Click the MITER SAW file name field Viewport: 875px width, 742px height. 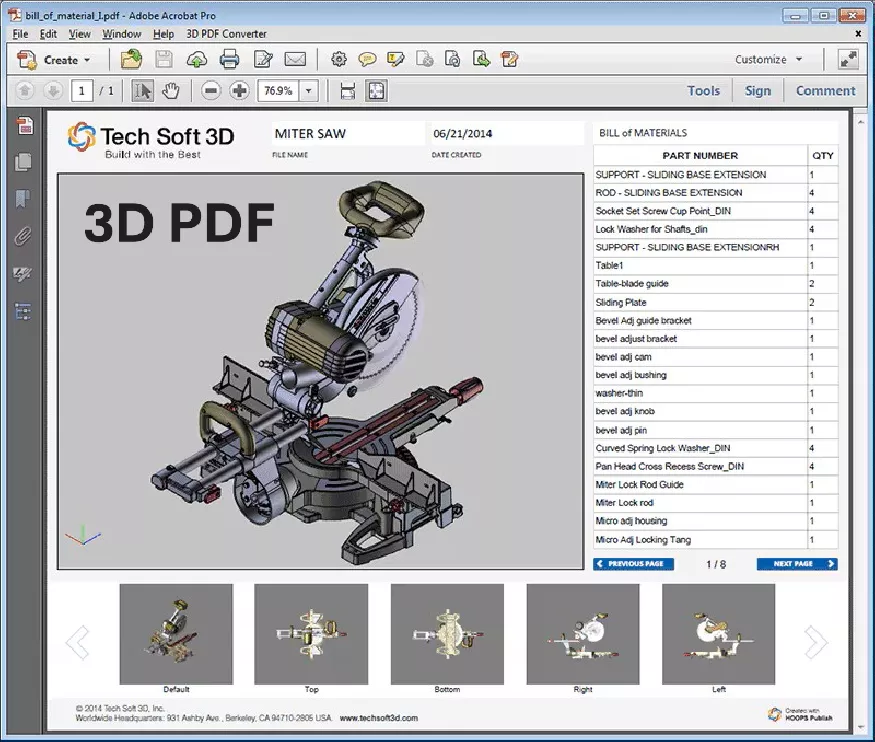(x=348, y=134)
